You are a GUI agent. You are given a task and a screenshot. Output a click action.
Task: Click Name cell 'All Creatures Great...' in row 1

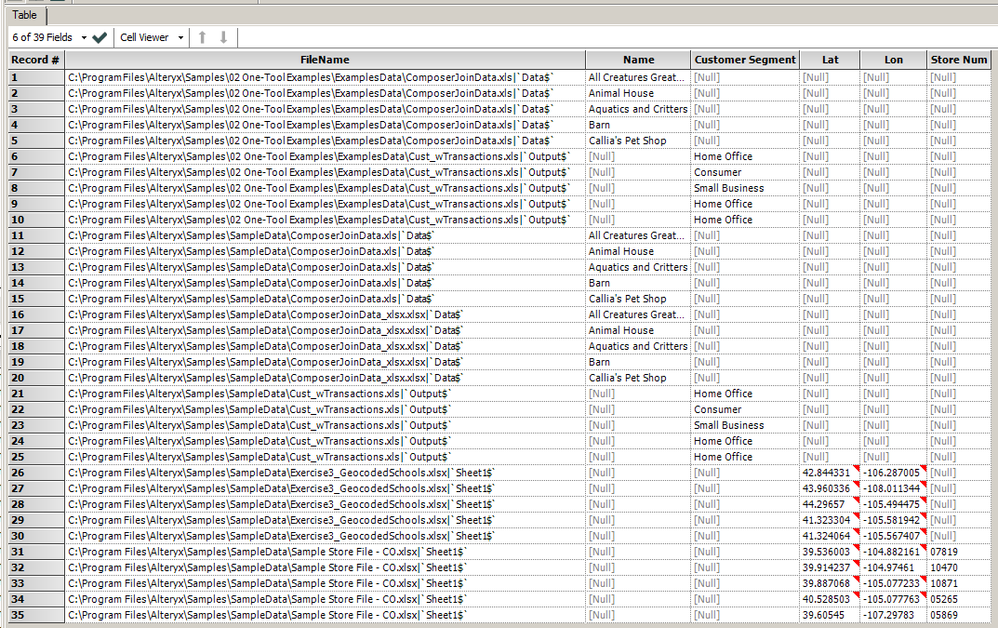point(638,78)
